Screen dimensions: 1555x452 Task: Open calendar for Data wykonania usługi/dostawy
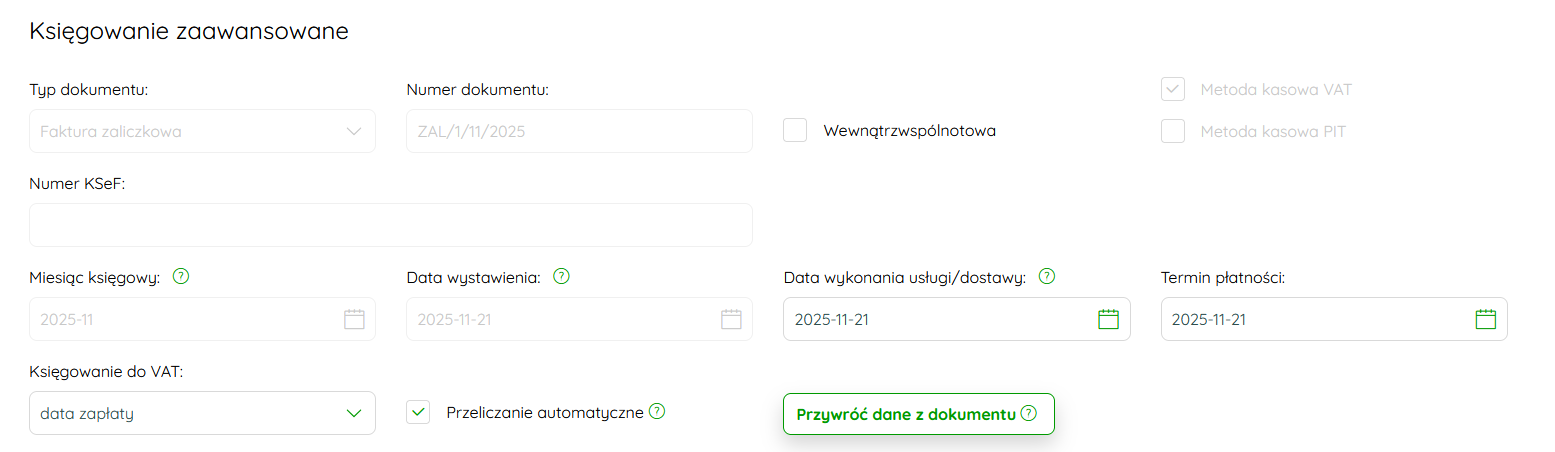(x=1108, y=320)
